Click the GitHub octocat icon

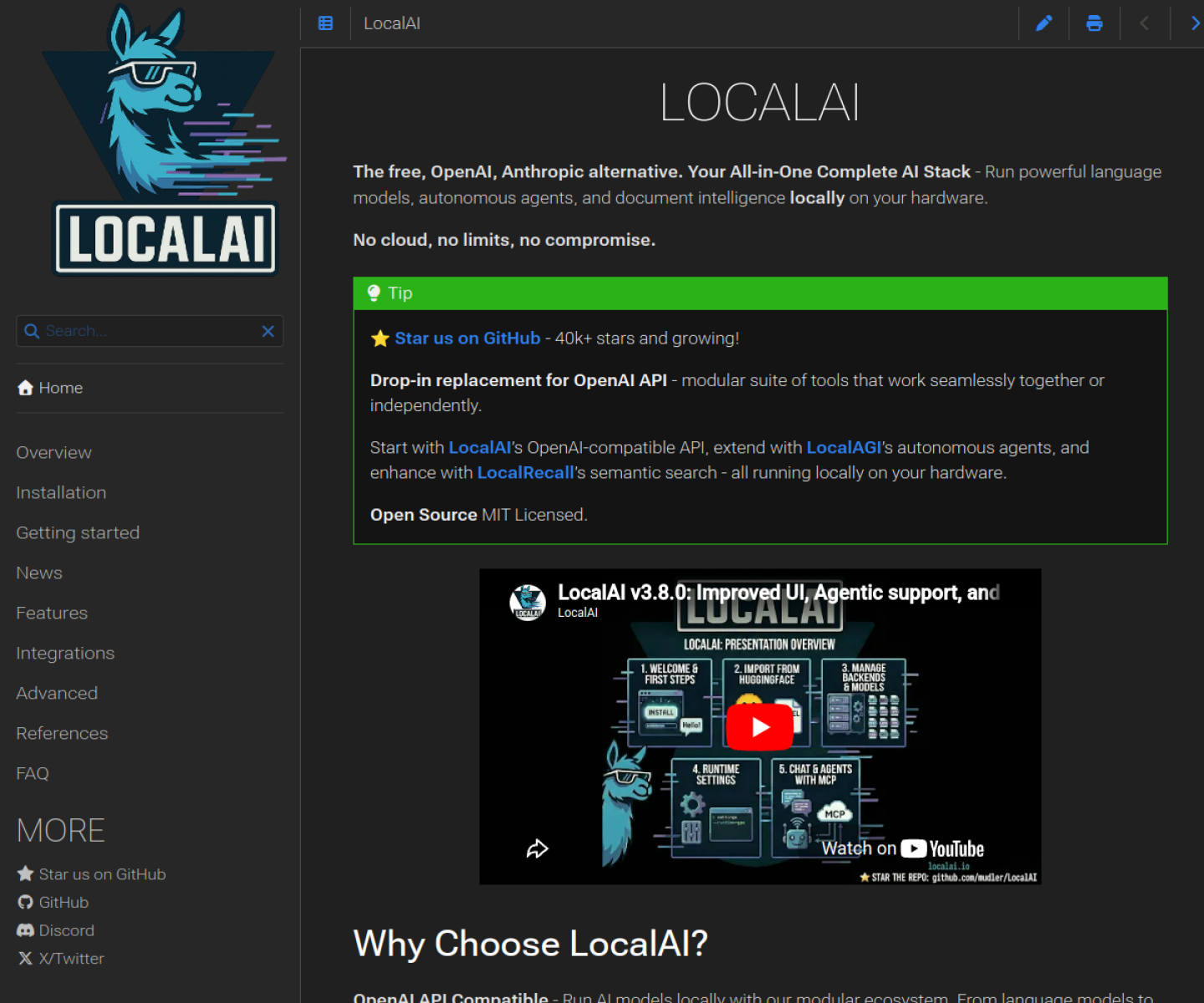[25, 902]
